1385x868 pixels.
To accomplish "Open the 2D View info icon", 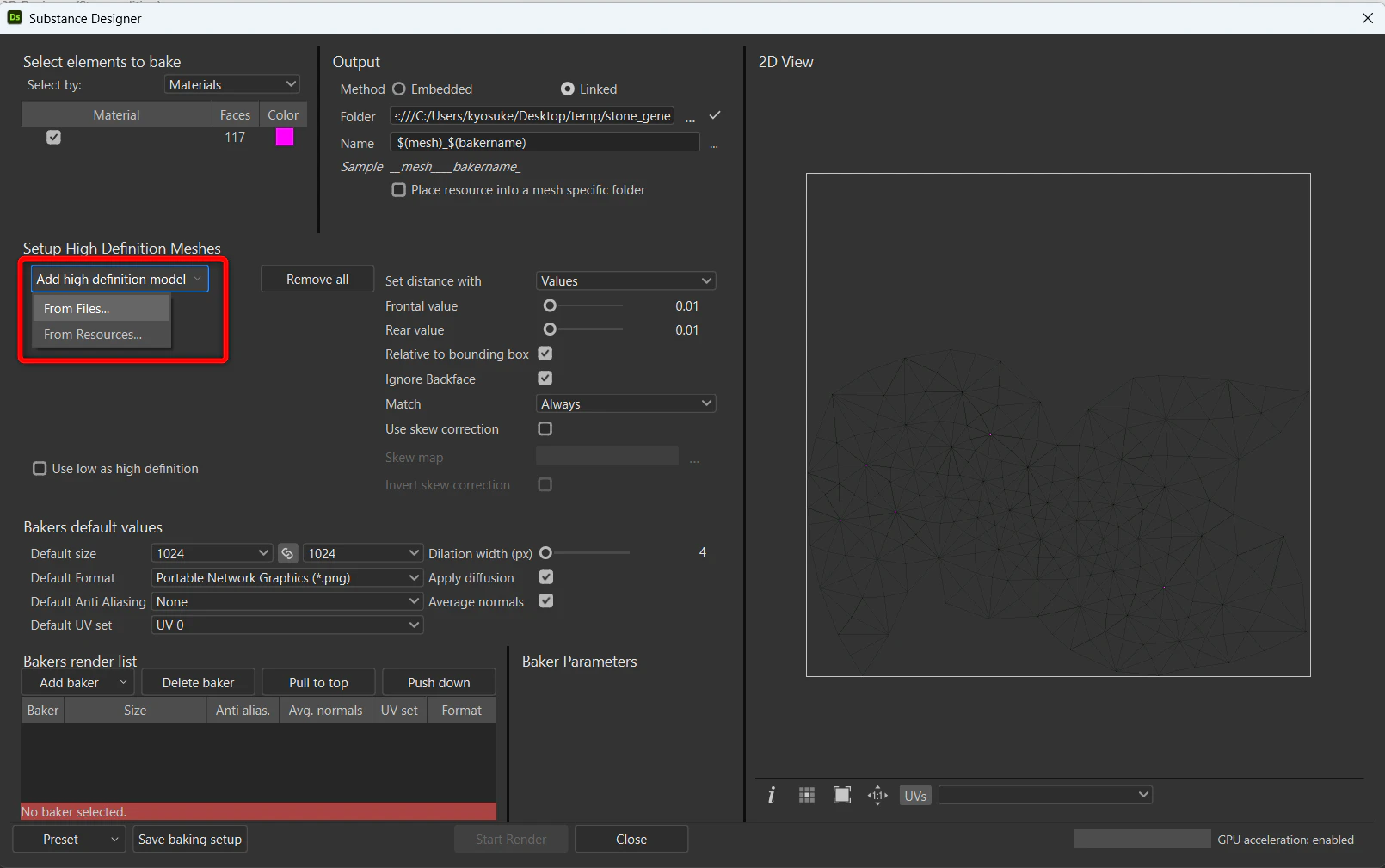I will click(772, 796).
